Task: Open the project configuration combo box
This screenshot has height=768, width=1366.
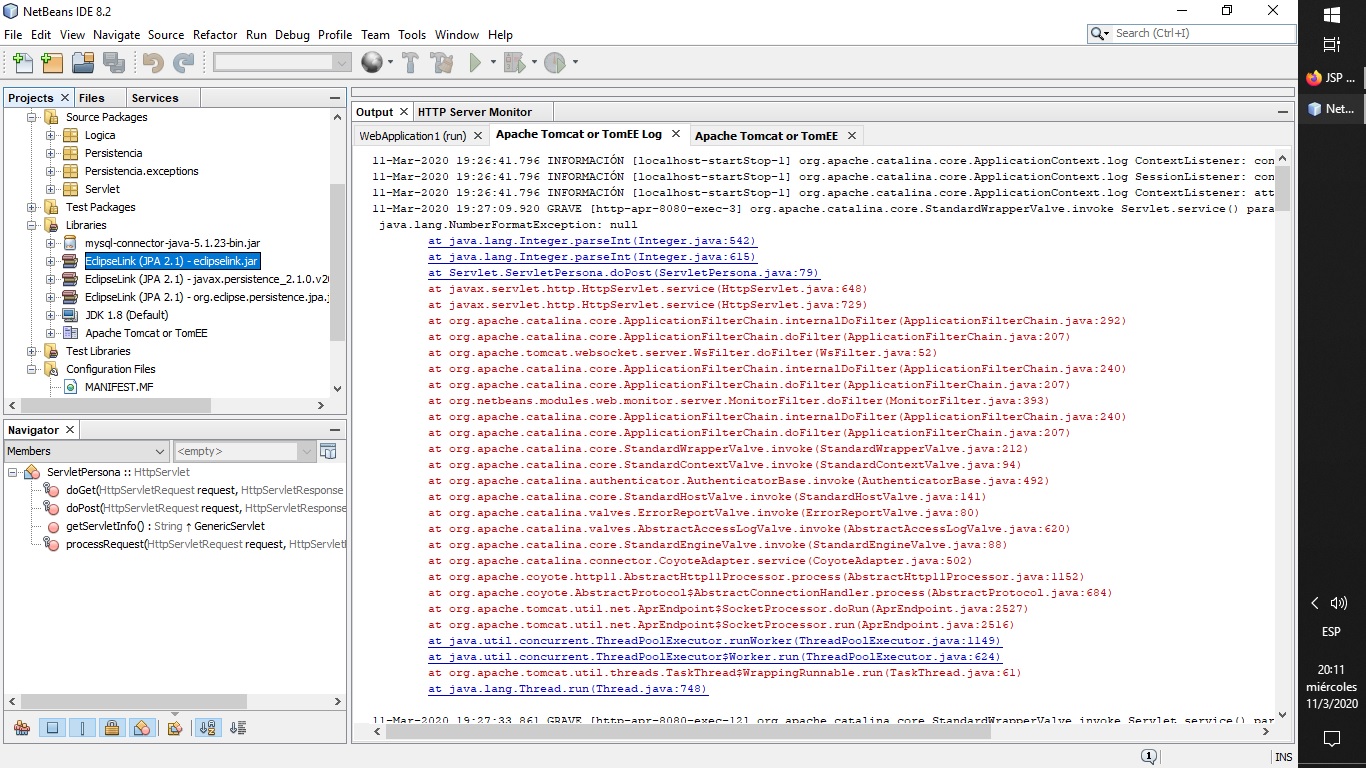Action: pos(282,62)
